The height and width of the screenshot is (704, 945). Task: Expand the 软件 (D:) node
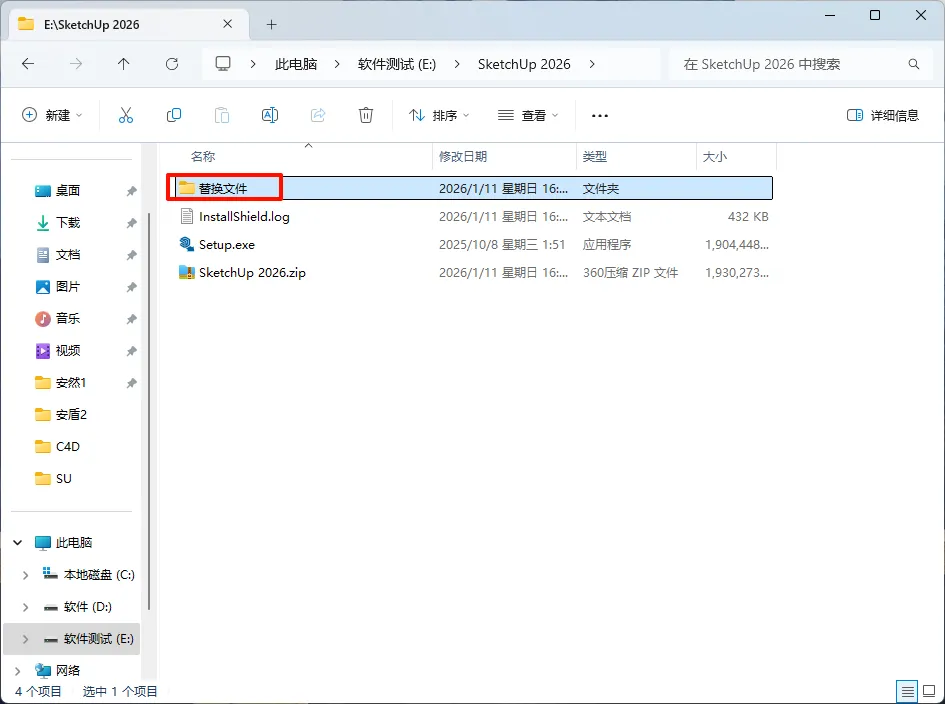25,607
